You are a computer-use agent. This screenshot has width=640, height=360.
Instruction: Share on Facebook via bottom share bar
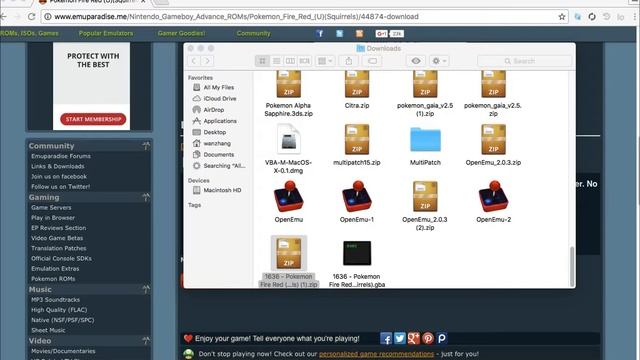[386, 338]
